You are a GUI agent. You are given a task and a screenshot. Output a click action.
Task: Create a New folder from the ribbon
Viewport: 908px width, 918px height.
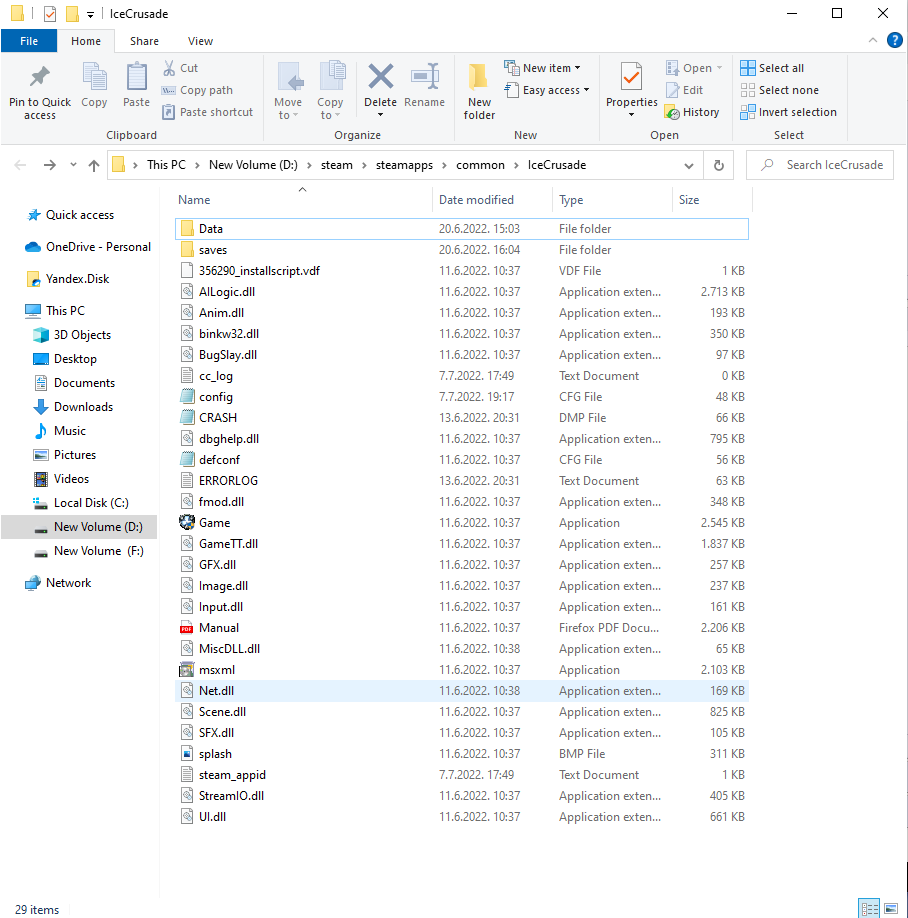click(x=479, y=91)
